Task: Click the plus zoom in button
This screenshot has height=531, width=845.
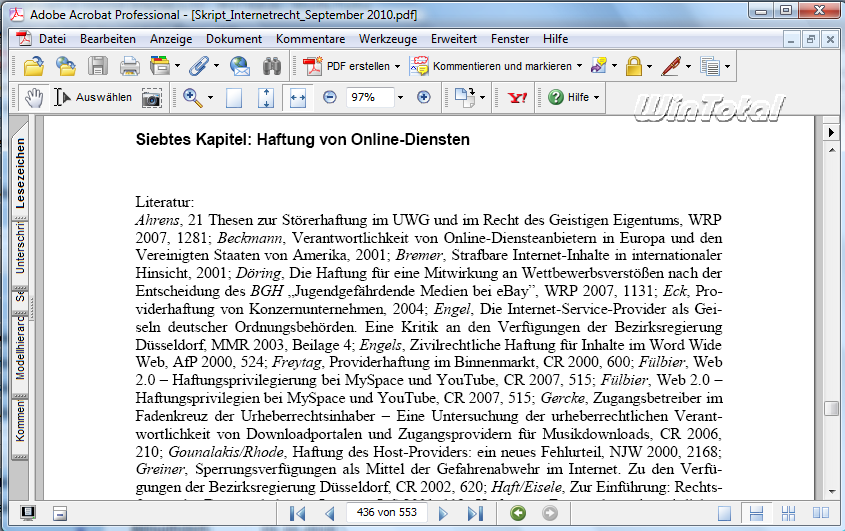Action: (424, 98)
